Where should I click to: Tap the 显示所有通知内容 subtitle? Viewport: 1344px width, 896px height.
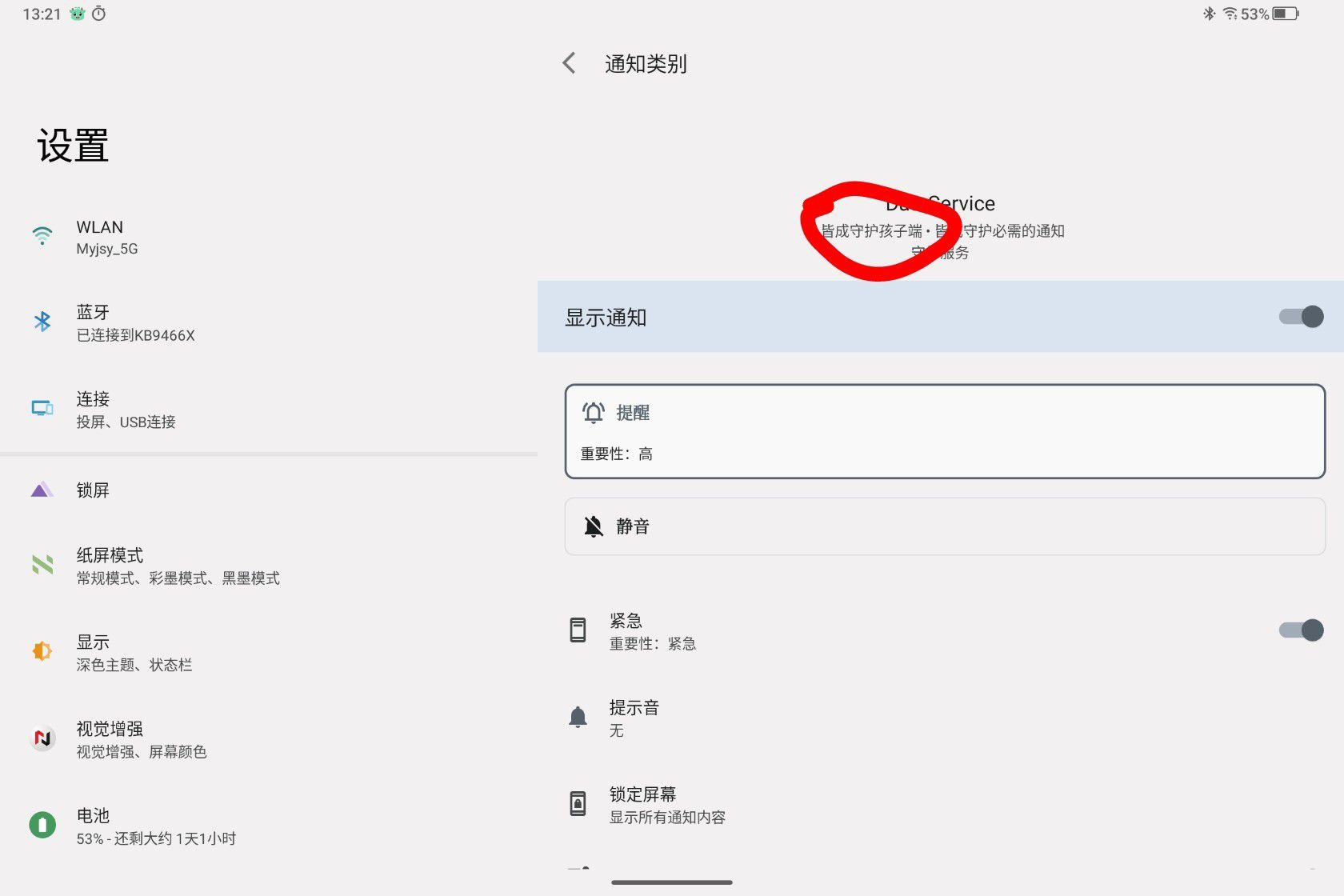(667, 818)
